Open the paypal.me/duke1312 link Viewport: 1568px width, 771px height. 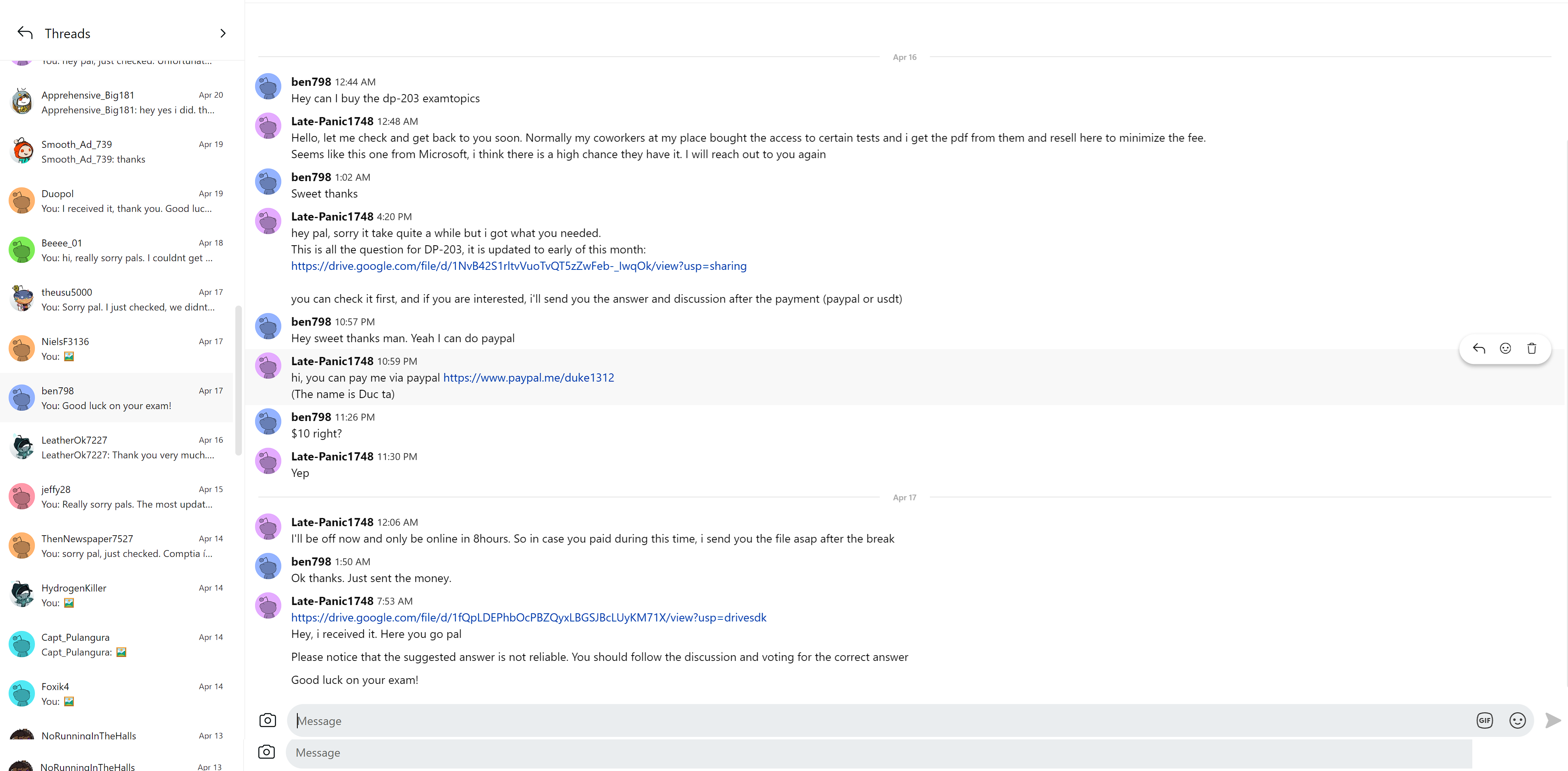click(528, 377)
